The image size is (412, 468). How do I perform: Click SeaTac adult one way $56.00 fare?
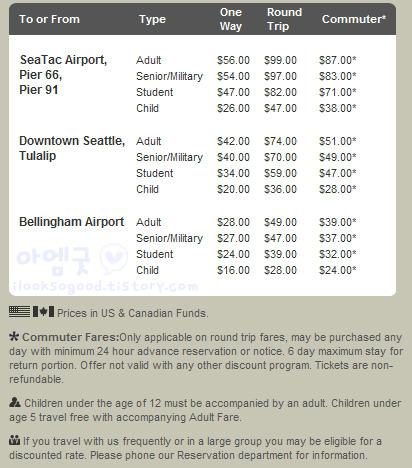[233, 60]
